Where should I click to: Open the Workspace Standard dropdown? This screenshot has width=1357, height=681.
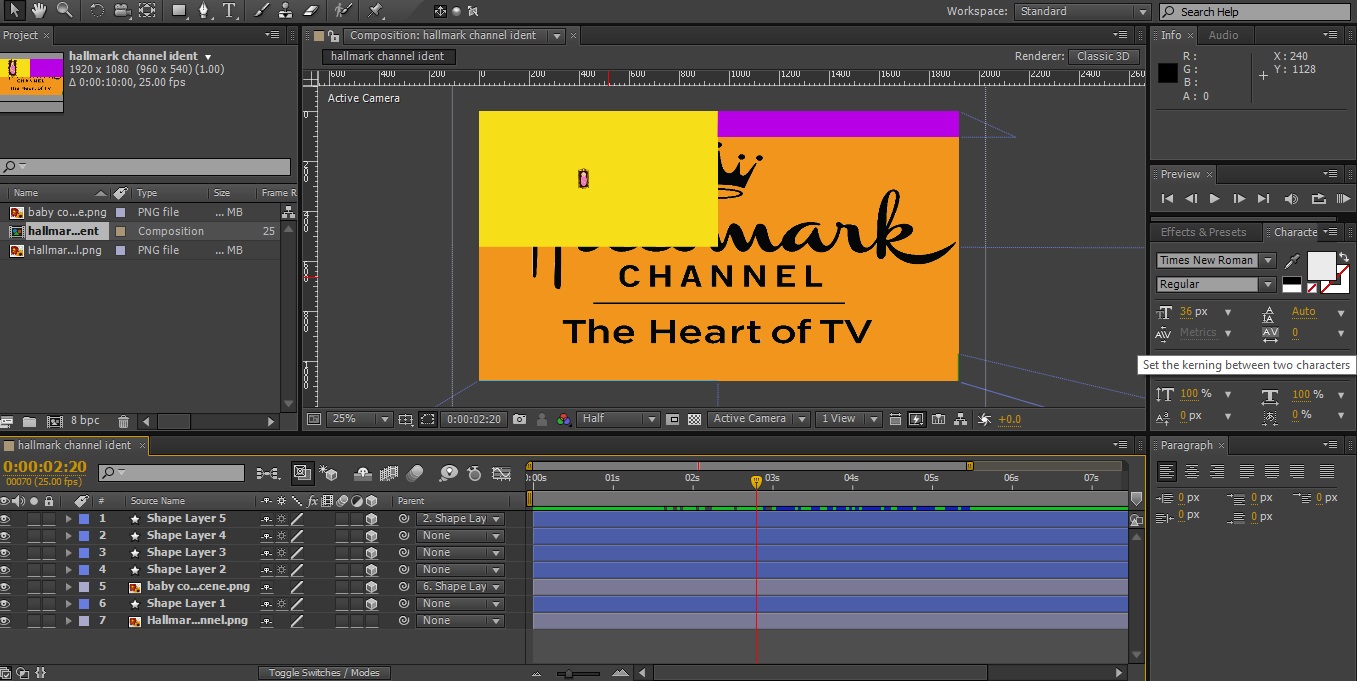coord(1083,12)
